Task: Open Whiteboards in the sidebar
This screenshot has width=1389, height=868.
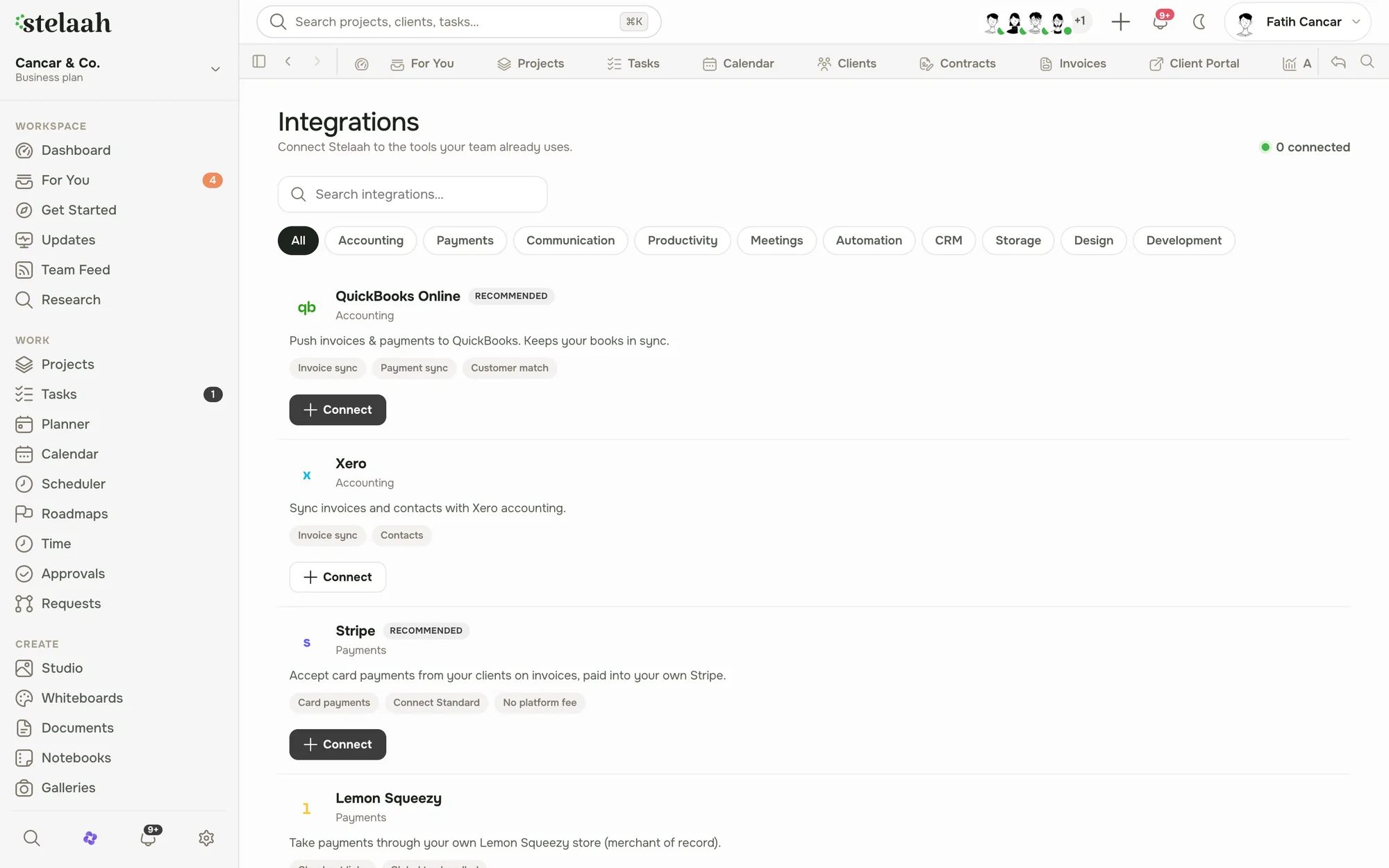Action: 119,698
